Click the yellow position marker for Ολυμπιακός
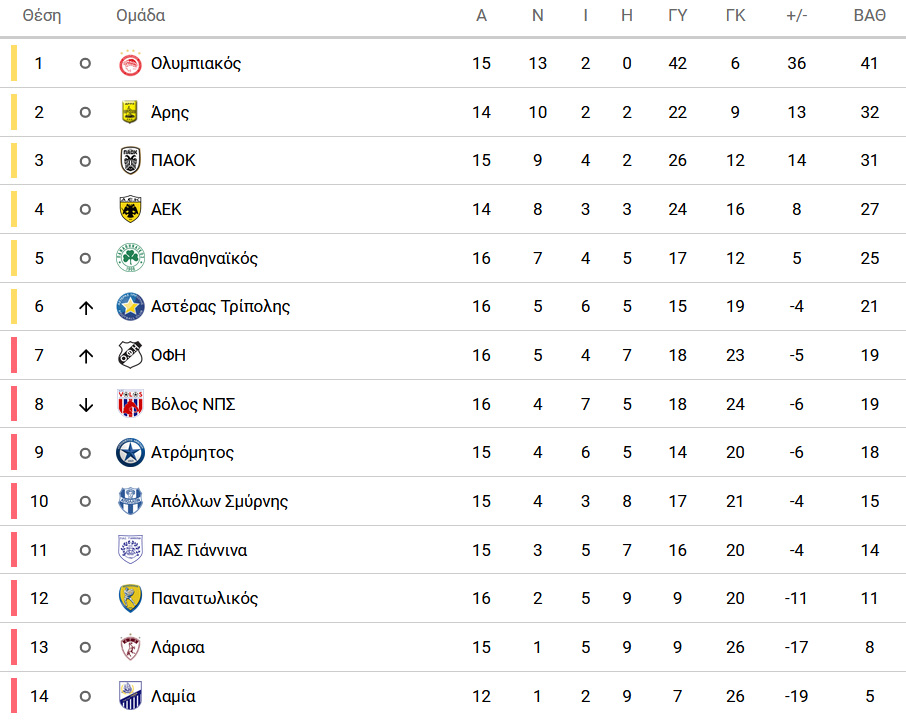906x723 pixels. (14, 63)
